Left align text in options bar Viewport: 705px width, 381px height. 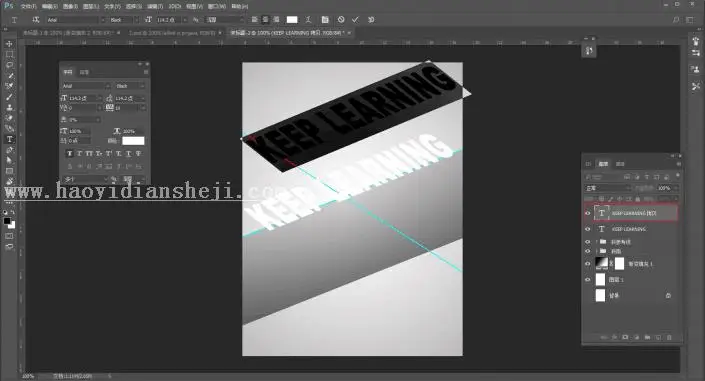pyautogui.click(x=254, y=20)
